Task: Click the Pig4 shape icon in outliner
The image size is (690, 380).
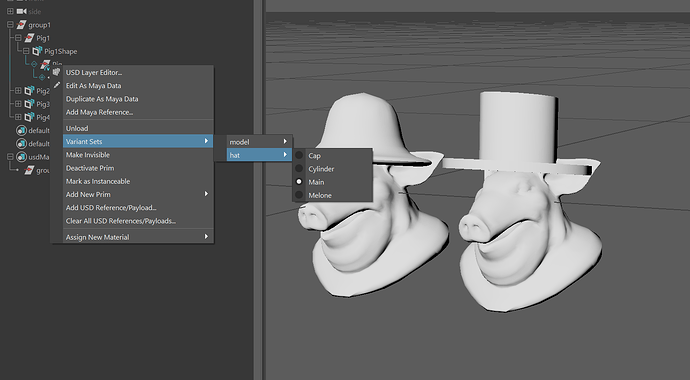Action: coord(29,117)
